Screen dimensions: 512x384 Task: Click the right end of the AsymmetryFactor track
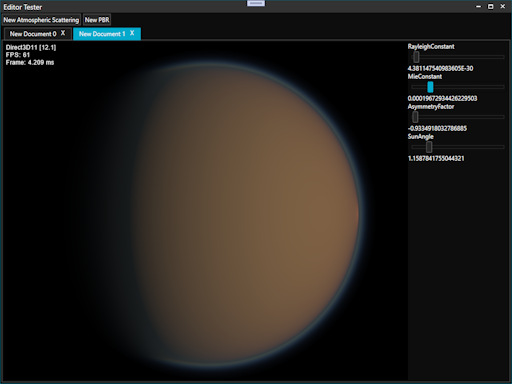pyautogui.click(x=502, y=117)
